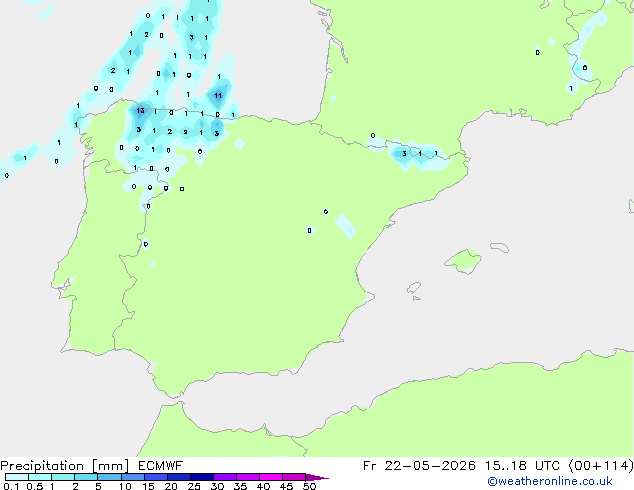Click the legend label "0.5"
This screenshot has width=634, height=490.
pos(34,486)
